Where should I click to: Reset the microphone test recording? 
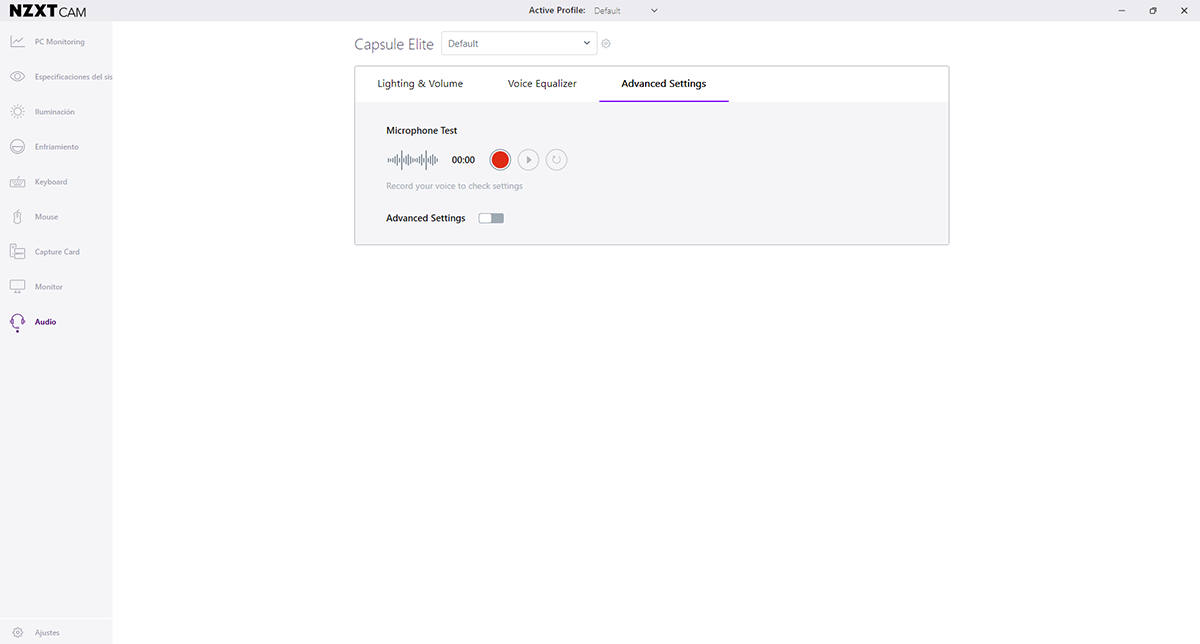click(556, 160)
